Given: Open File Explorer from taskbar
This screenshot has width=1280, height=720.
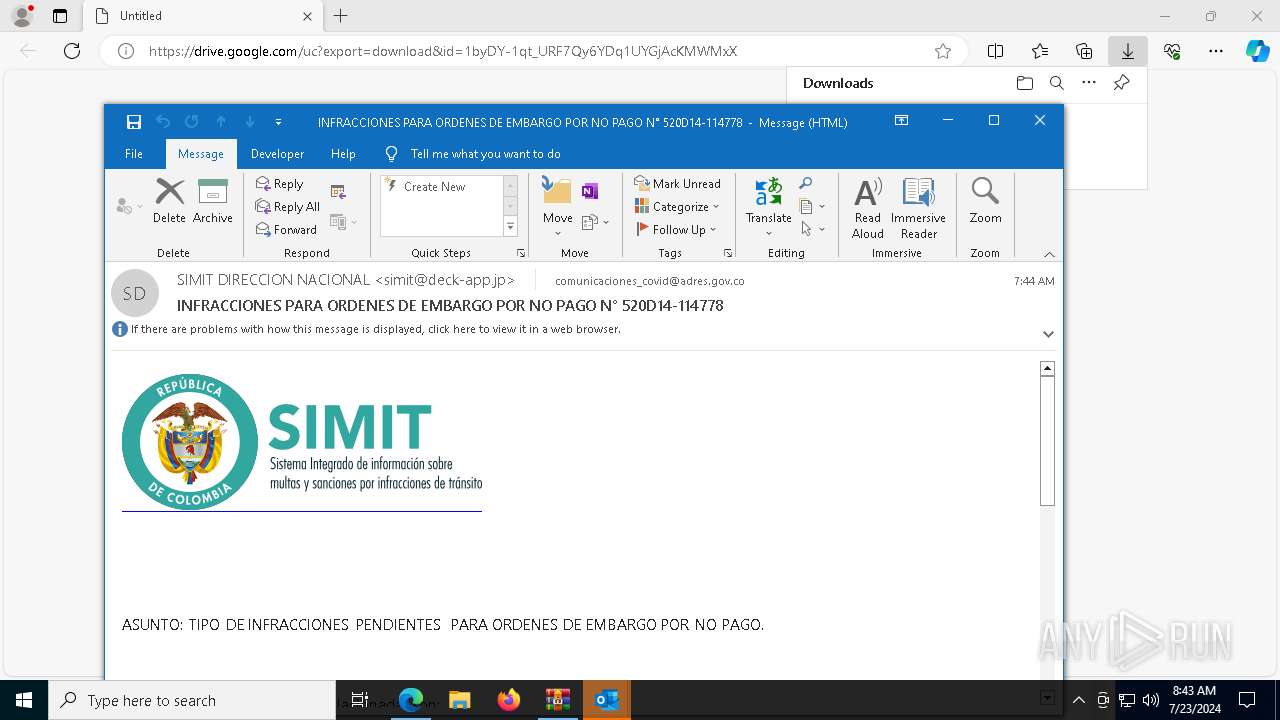Looking at the screenshot, I should [460, 700].
